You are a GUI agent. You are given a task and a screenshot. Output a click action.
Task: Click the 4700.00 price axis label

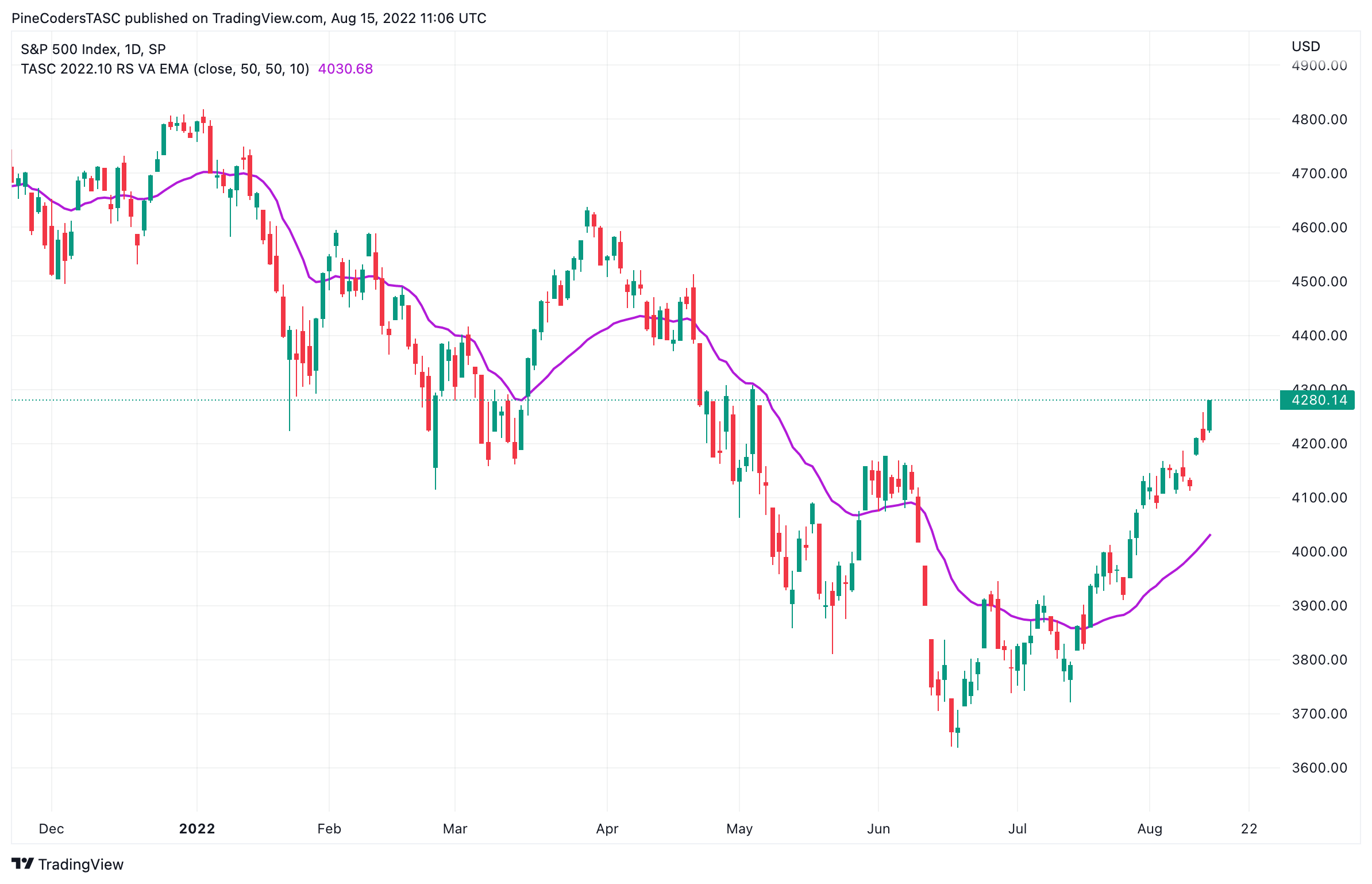tap(1319, 174)
